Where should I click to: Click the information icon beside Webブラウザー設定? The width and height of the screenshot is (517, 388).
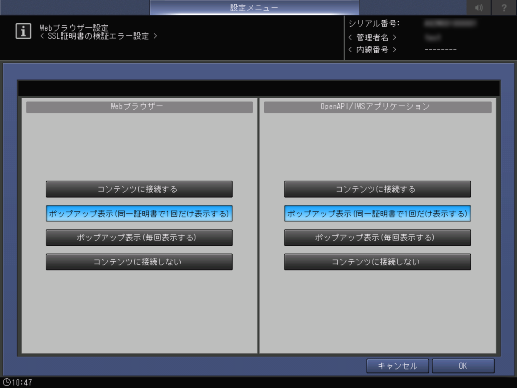pos(23,31)
